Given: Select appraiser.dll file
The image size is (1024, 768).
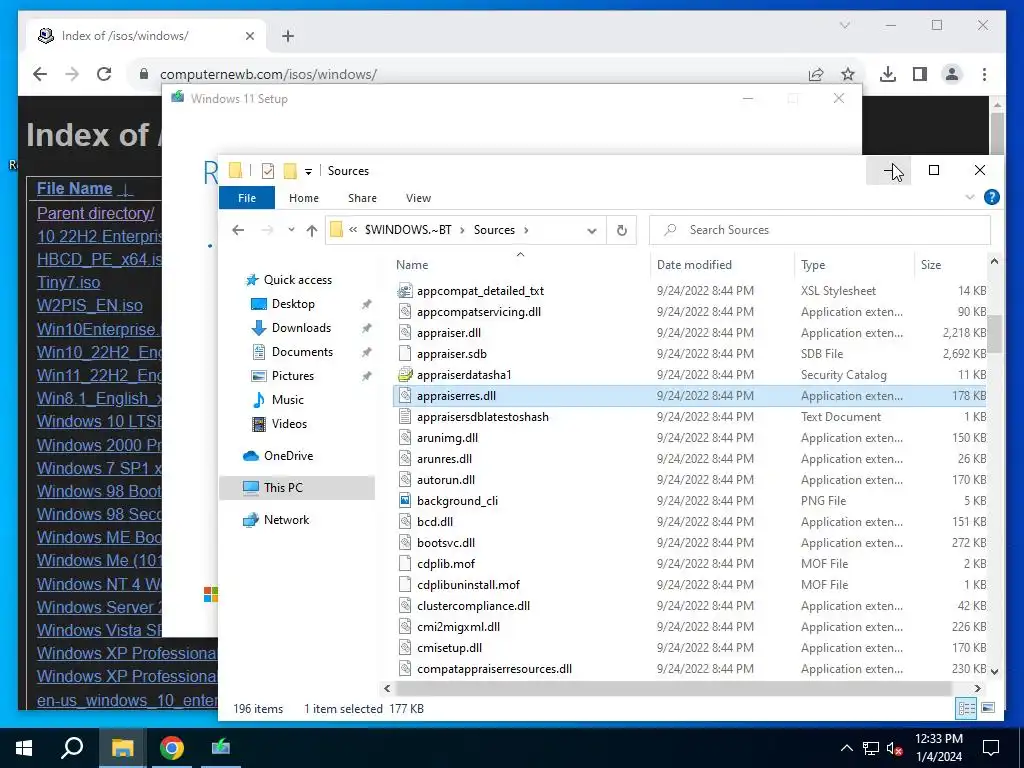Looking at the screenshot, I should [x=449, y=333].
